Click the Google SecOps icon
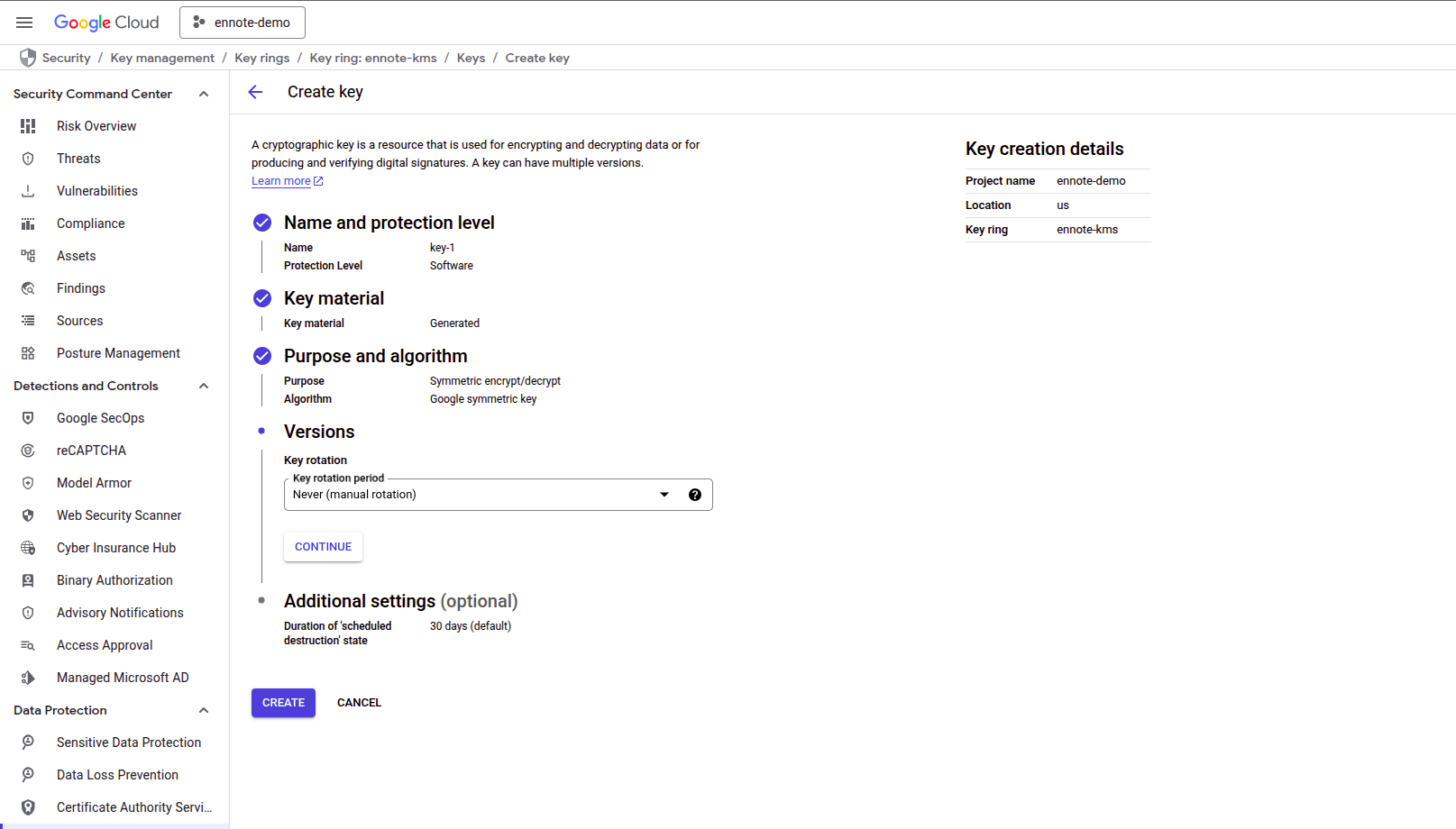The image size is (1456, 829). [x=28, y=418]
